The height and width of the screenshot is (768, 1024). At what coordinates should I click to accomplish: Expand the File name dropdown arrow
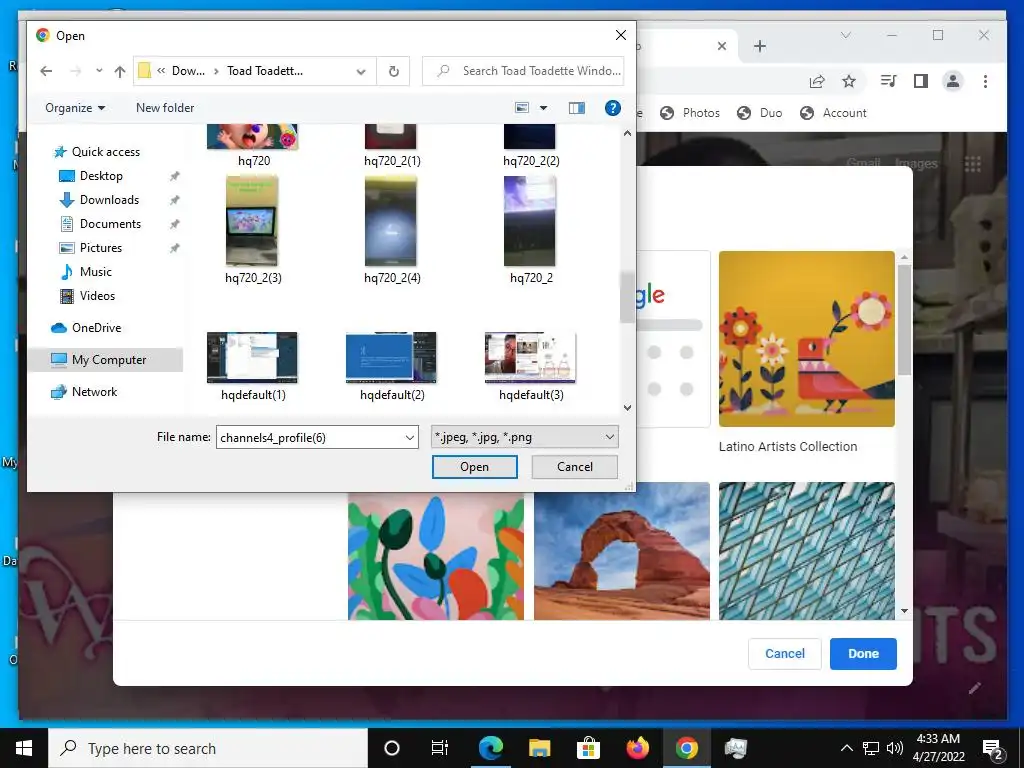coord(409,438)
